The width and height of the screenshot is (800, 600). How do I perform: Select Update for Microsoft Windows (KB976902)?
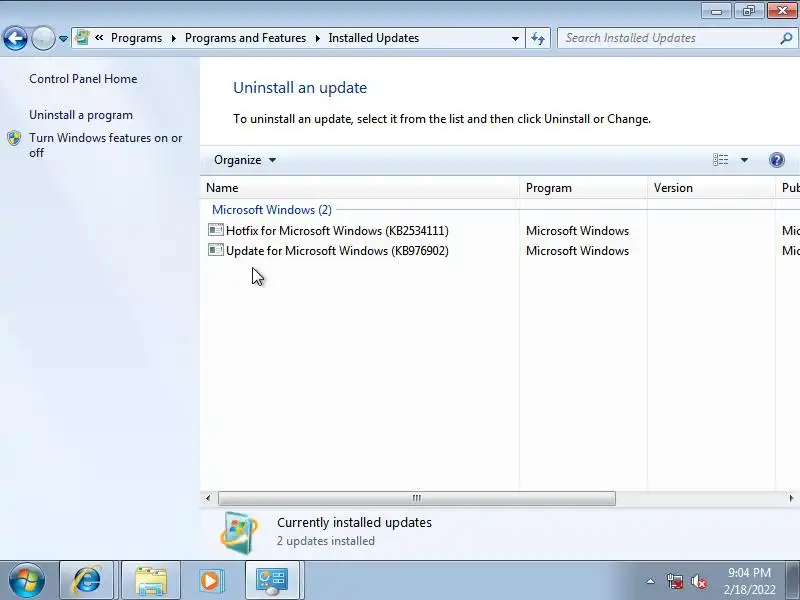click(337, 251)
